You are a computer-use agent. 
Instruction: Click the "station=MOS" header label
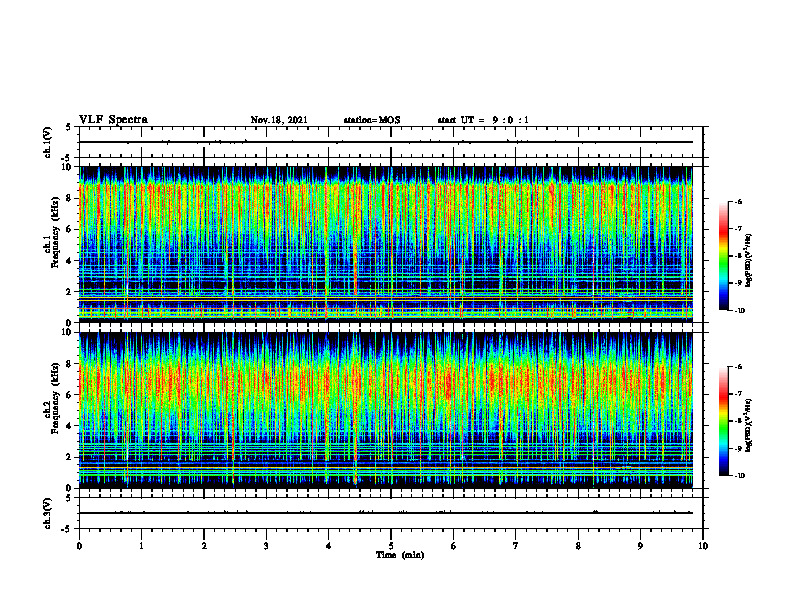coord(372,120)
